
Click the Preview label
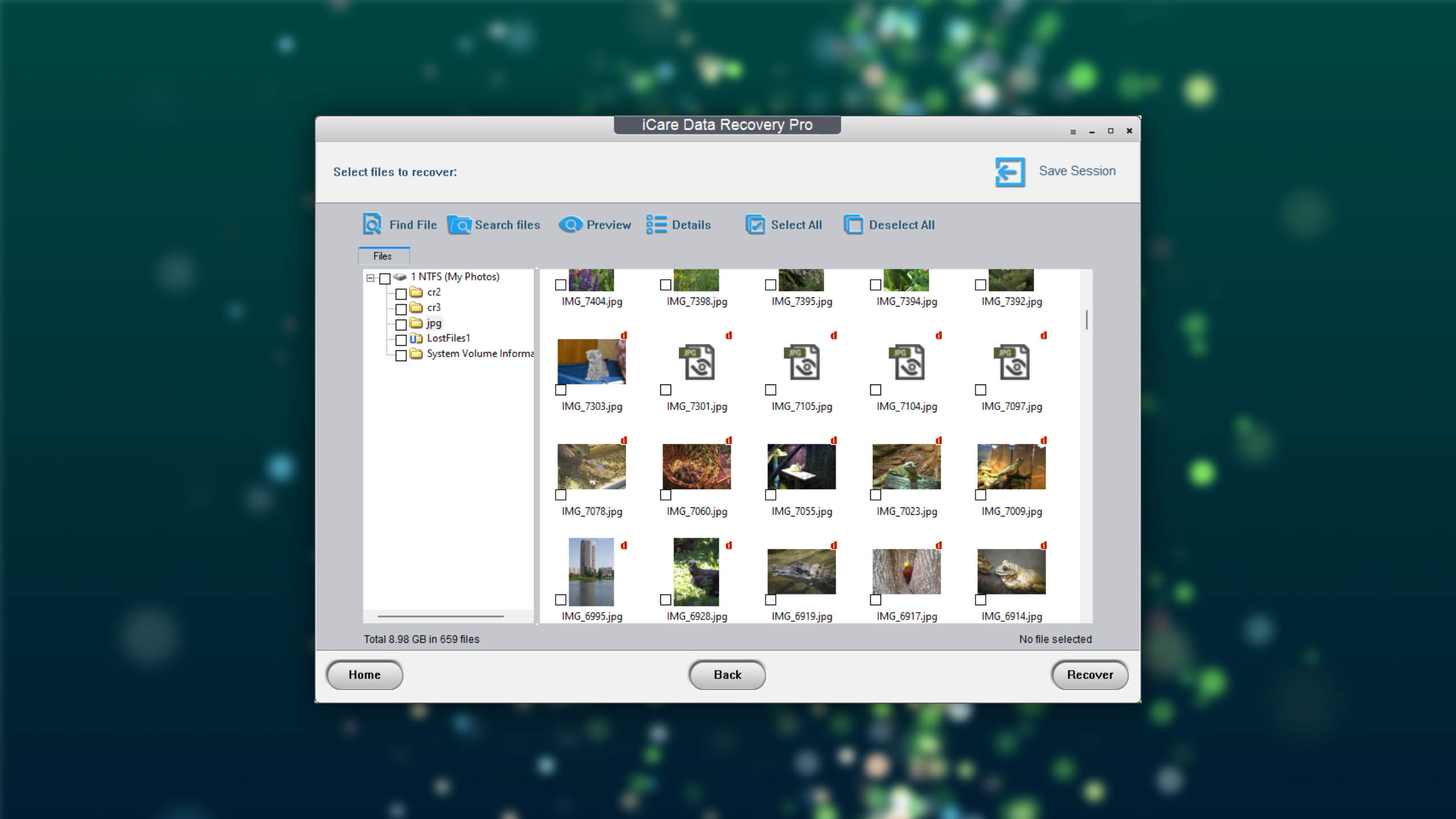[609, 225]
